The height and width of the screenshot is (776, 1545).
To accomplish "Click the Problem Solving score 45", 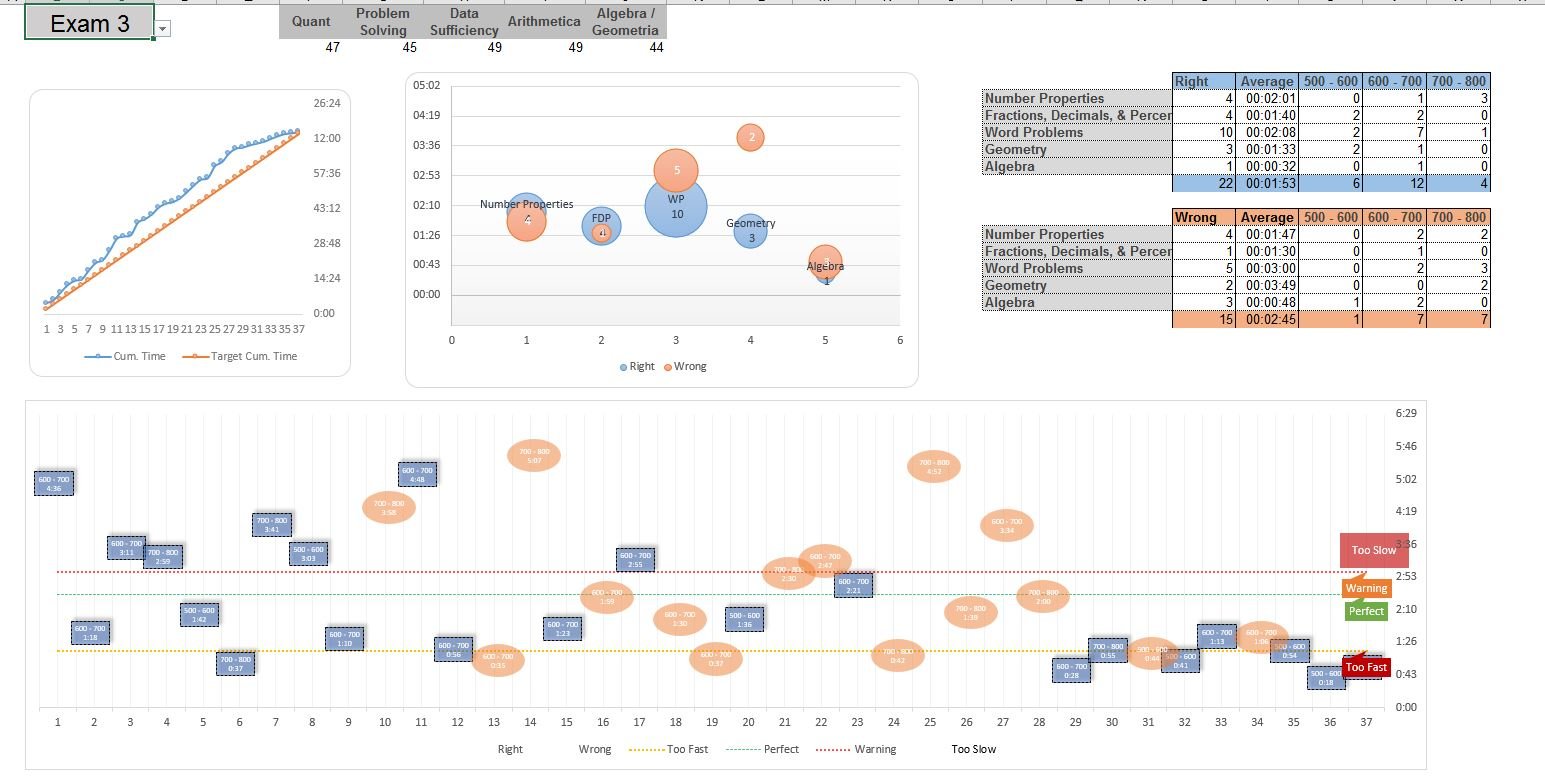I will click(x=409, y=47).
